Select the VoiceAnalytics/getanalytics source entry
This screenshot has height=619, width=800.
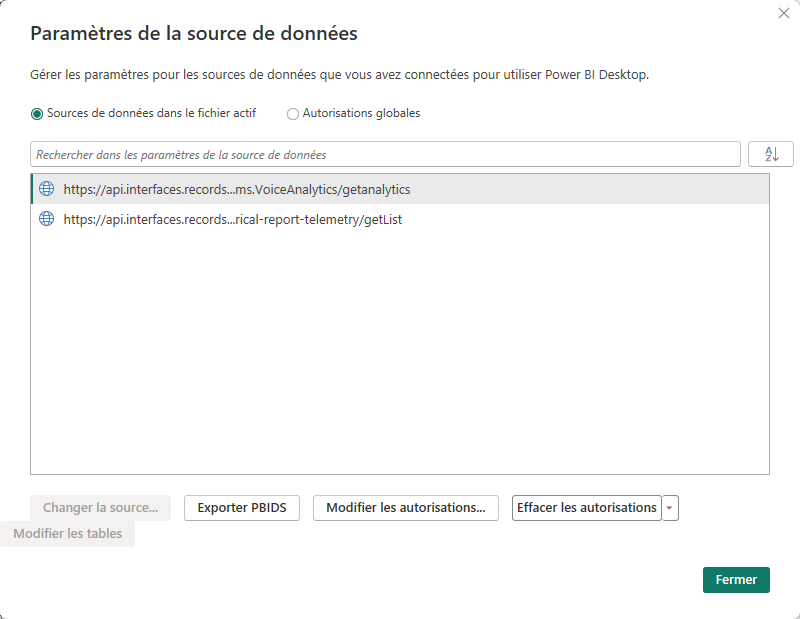point(236,189)
